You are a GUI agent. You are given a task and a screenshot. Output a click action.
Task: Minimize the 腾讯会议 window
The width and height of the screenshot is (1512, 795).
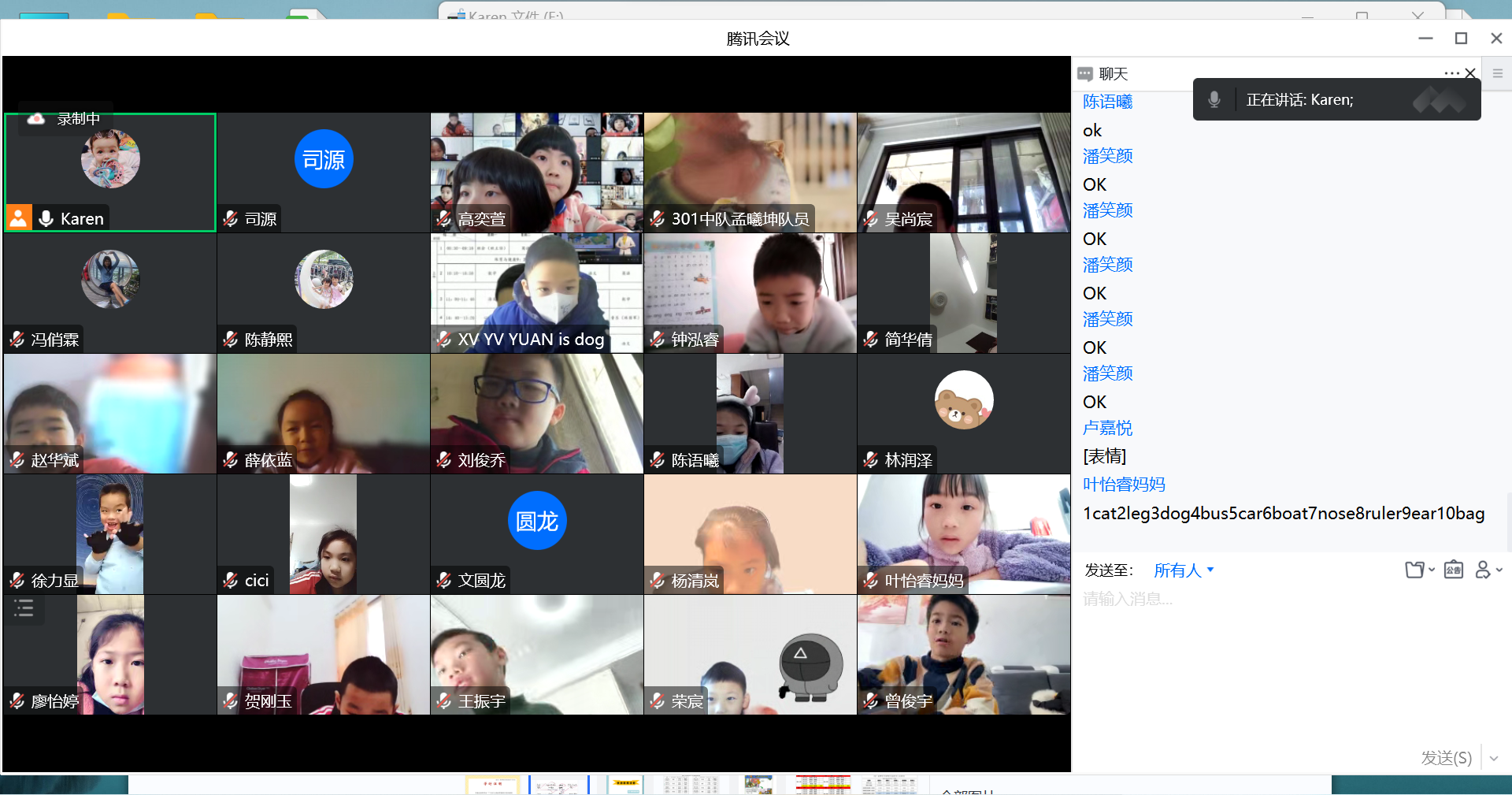(x=1425, y=38)
